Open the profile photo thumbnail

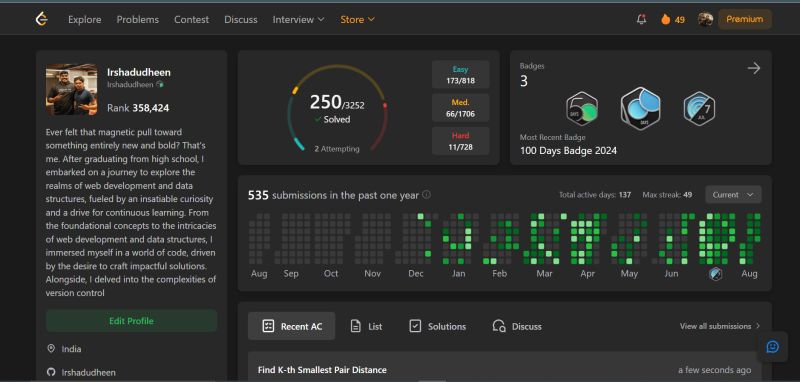pyautogui.click(x=71, y=89)
